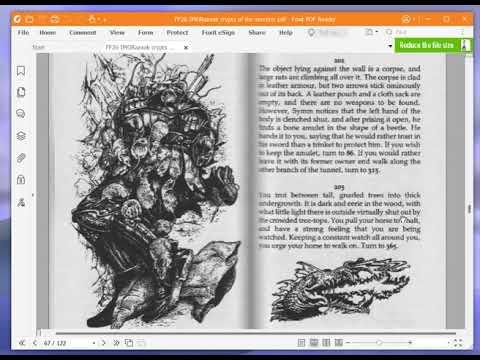This screenshot has width=480, height=360.
Task: Click the dragon head illustration
Action: [340, 290]
